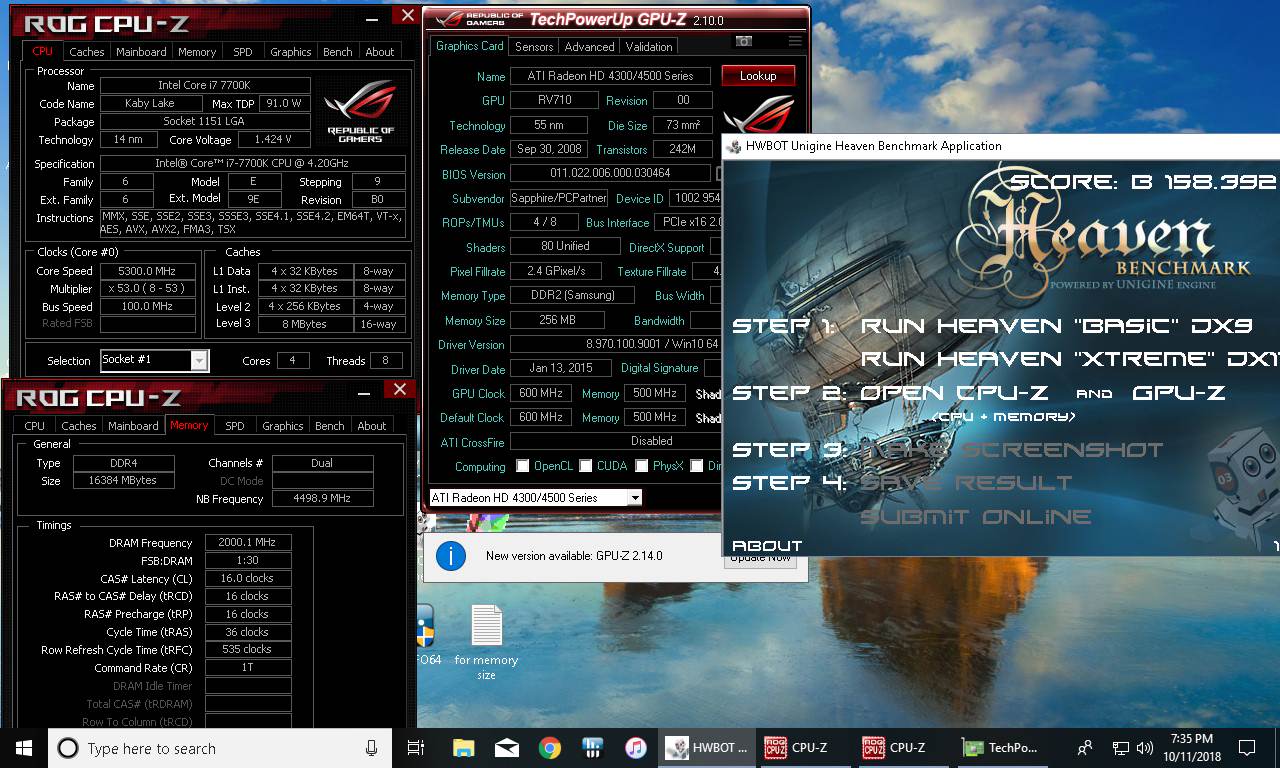Click ROG logo in CPU-Z CPU tab
Viewport: 1280px width, 768px height.
click(x=360, y=110)
